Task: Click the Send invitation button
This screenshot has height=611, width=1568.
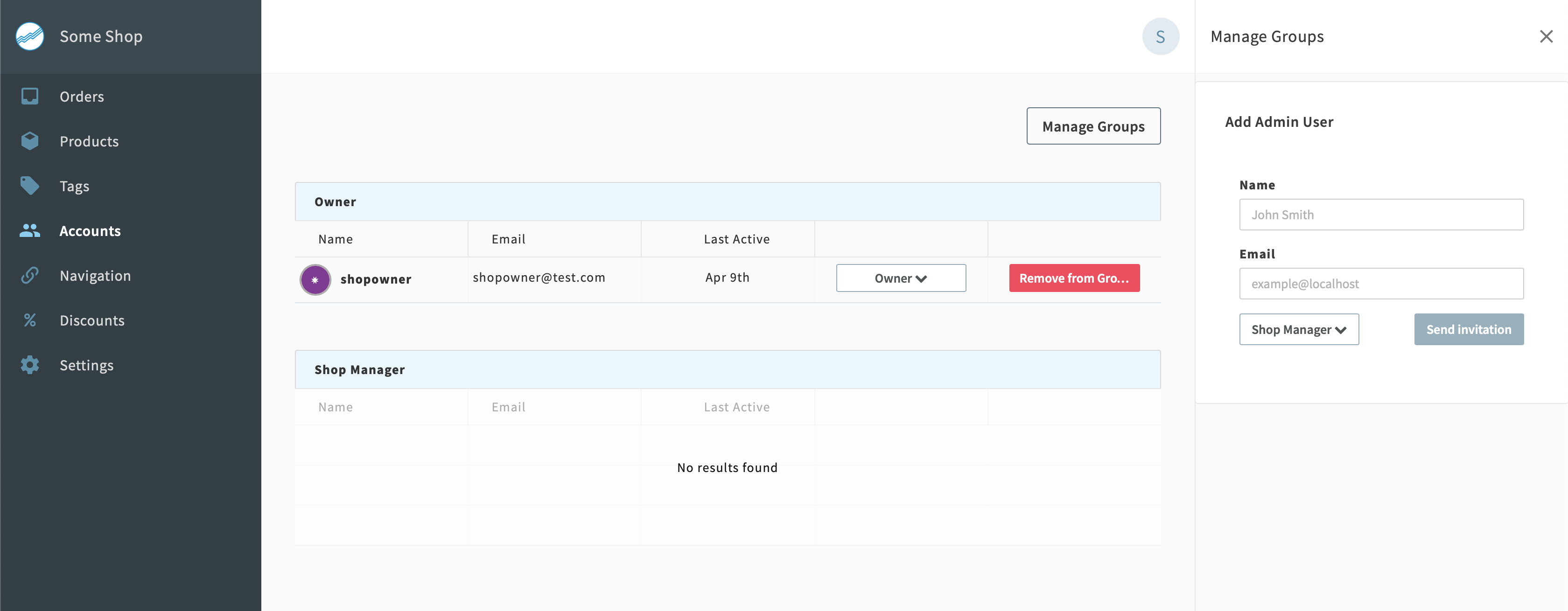Action: (1468, 329)
